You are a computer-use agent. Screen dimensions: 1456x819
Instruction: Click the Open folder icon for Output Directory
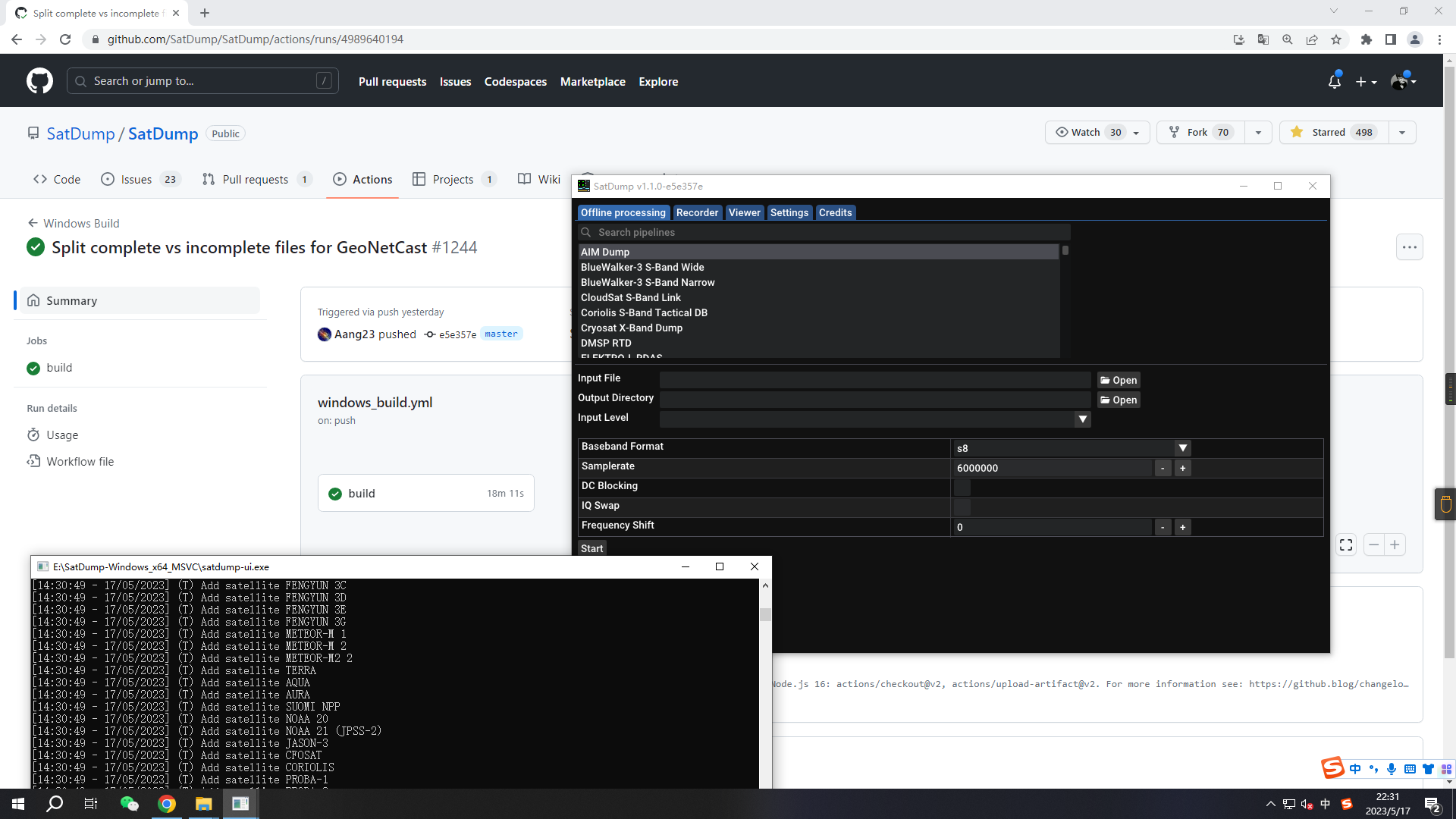point(1119,400)
